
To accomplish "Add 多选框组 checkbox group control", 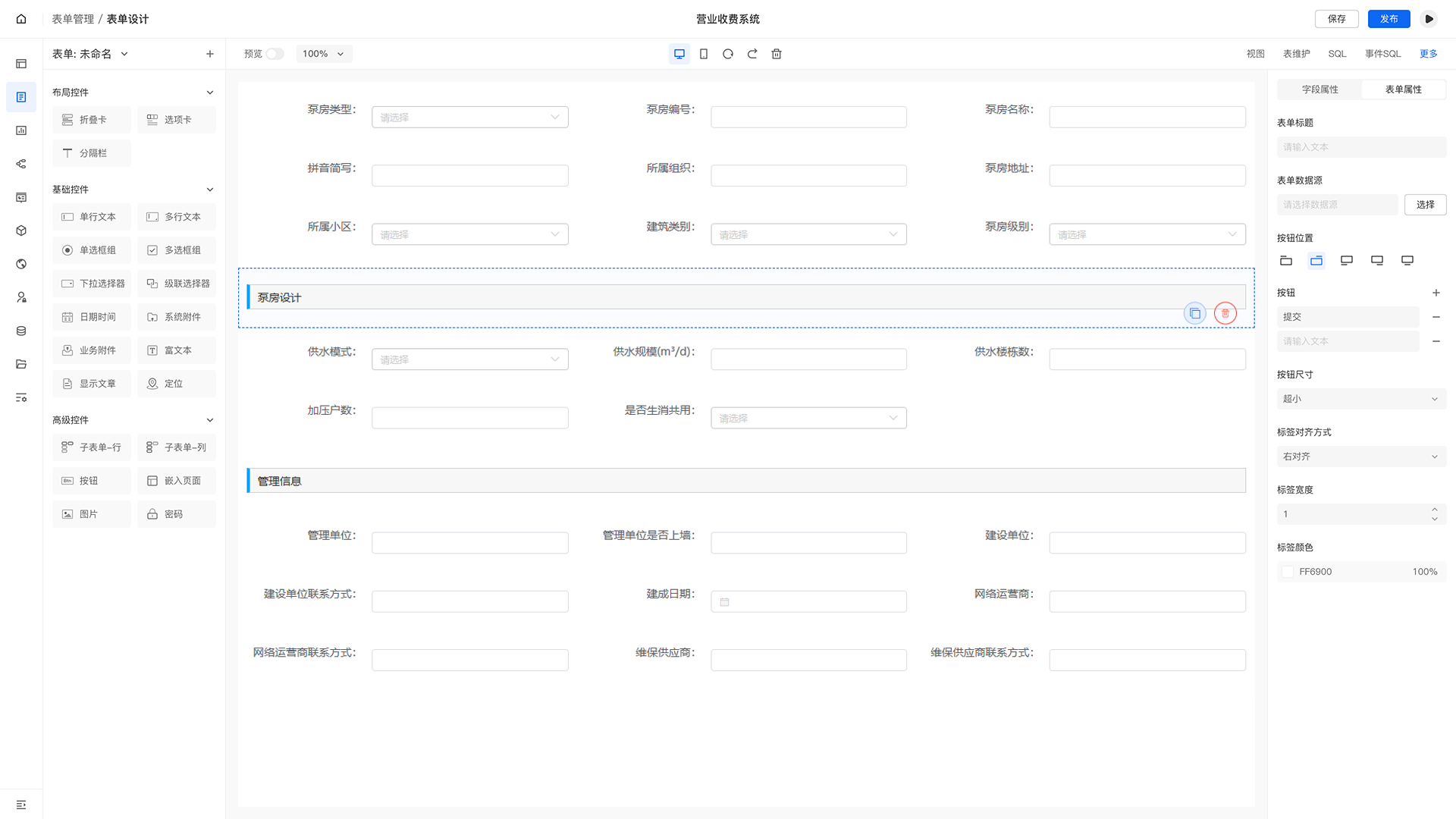I will pyautogui.click(x=177, y=250).
